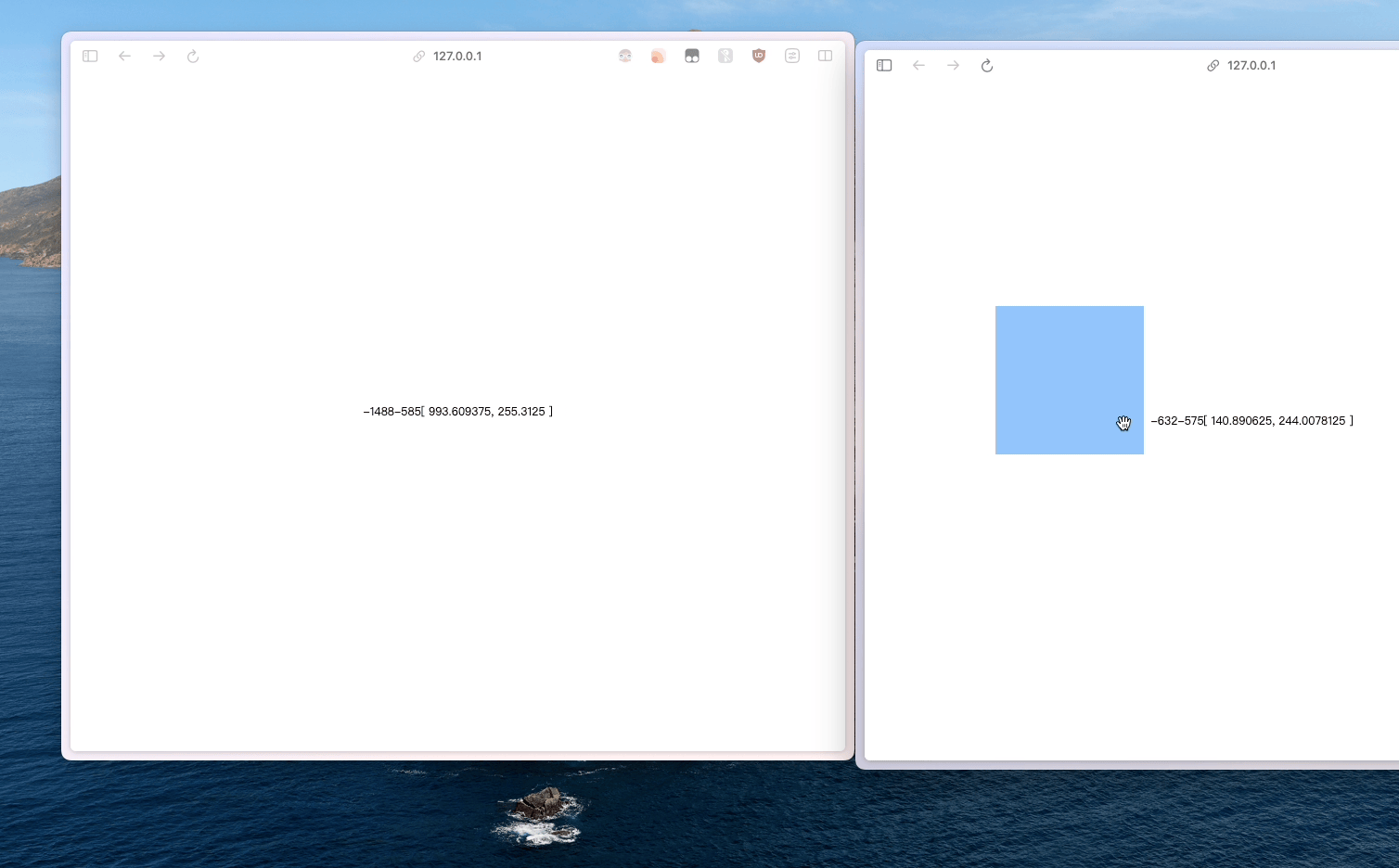Open the dark goggles extension icon
The height and width of the screenshot is (868, 1399).
pos(692,57)
